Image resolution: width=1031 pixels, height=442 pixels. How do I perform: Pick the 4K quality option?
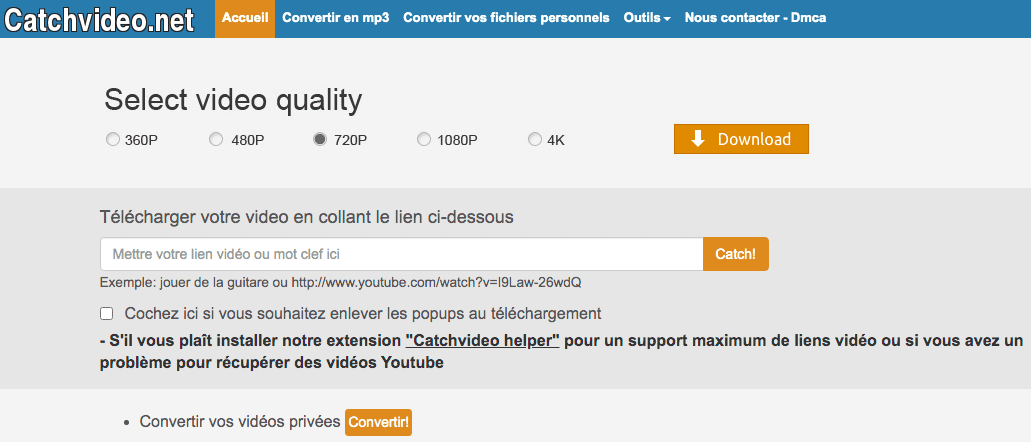[x=535, y=140]
